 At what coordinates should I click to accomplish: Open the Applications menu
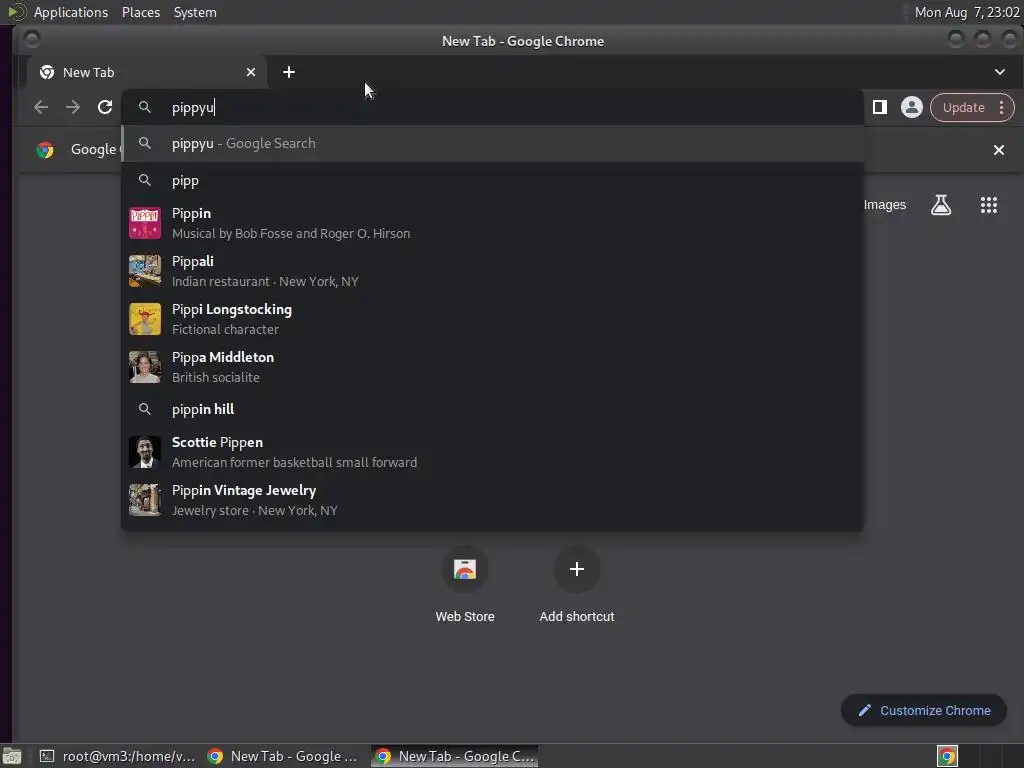[71, 12]
